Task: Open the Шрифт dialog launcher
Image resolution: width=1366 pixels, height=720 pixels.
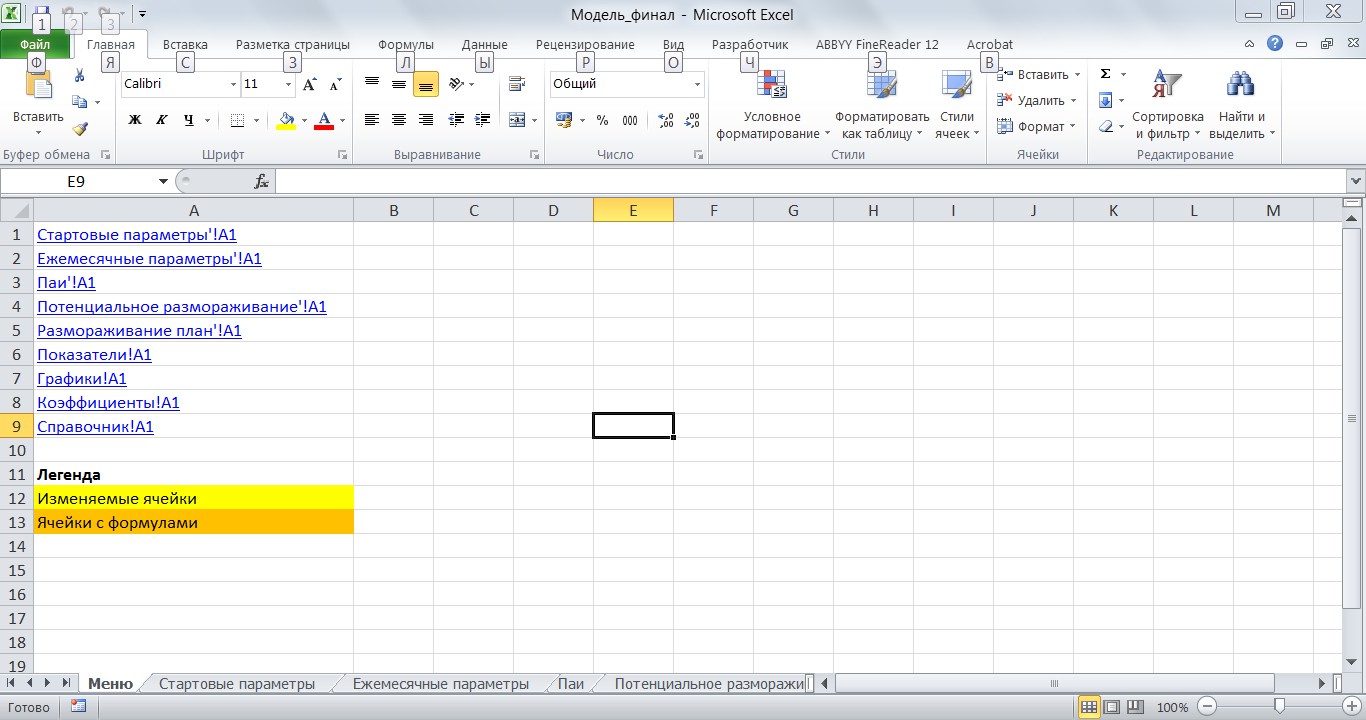Action: 342,155
